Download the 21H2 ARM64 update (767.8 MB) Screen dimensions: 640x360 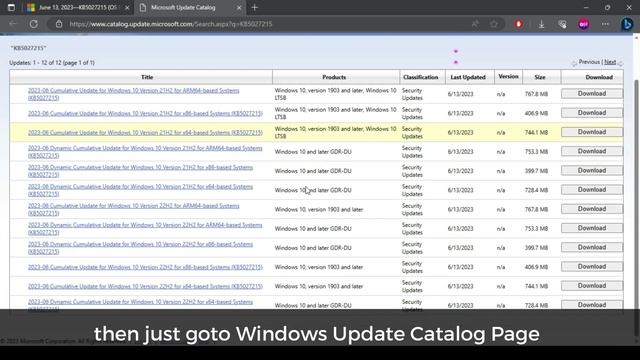(x=592, y=93)
